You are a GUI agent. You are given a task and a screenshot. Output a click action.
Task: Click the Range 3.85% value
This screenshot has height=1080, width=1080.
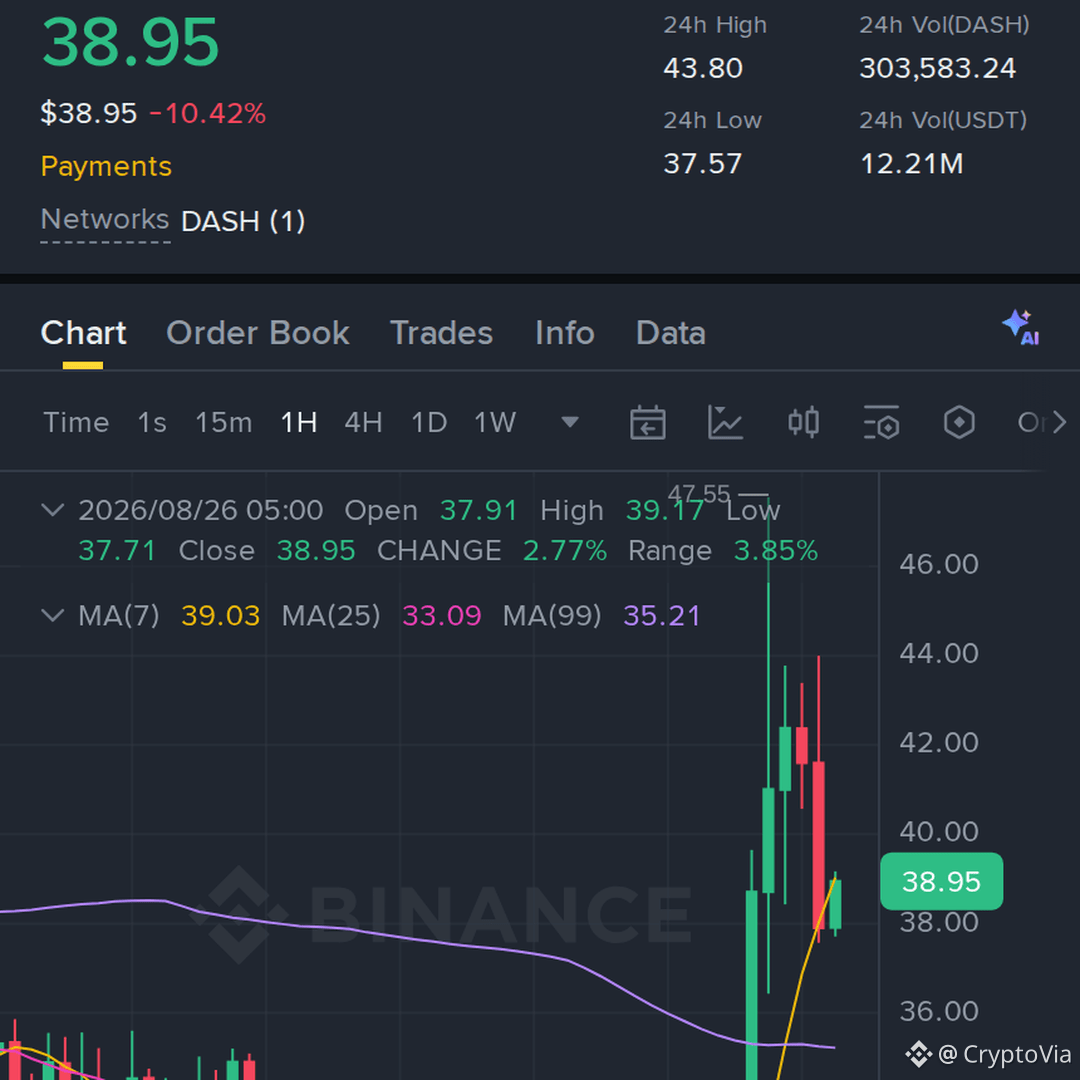(x=776, y=551)
